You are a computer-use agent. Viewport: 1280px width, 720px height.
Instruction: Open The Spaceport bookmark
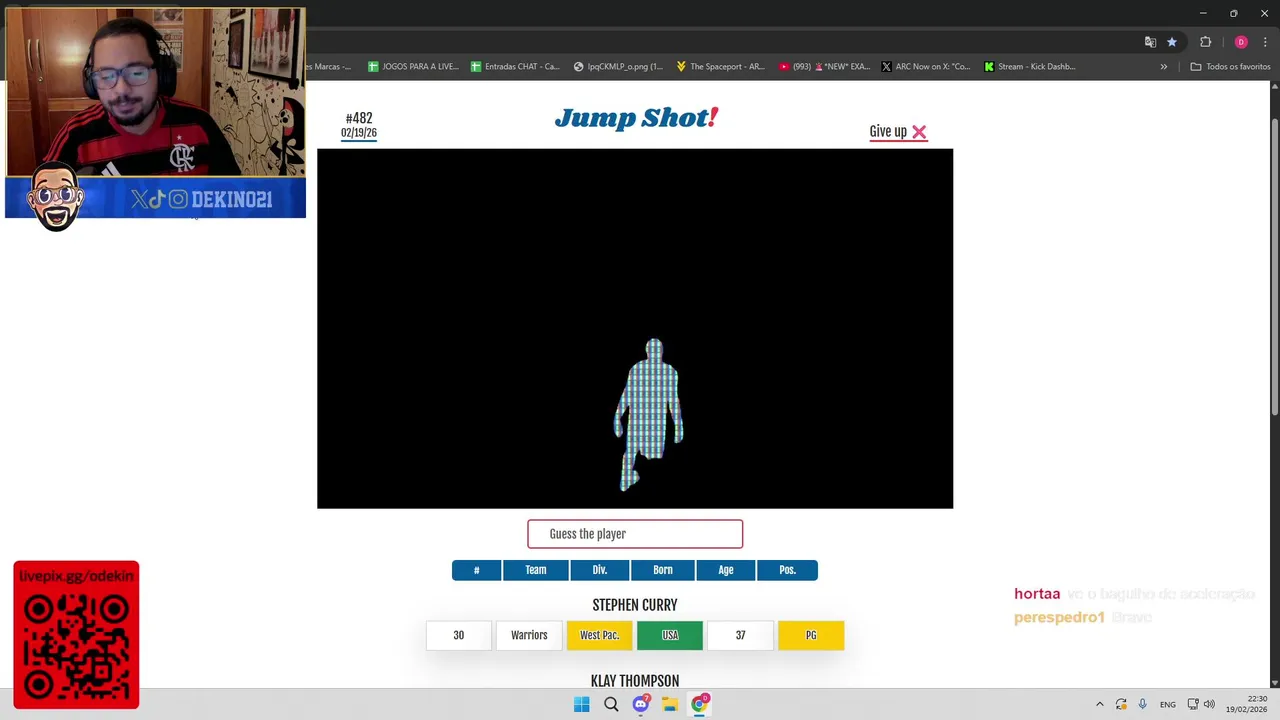[720, 67]
